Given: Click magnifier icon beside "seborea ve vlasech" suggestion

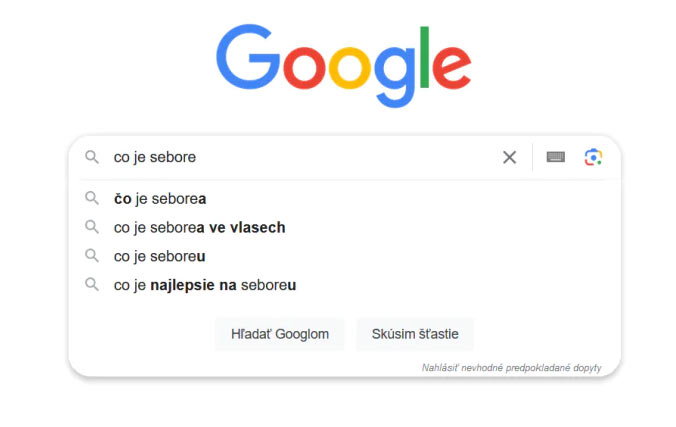Looking at the screenshot, I should (92, 227).
